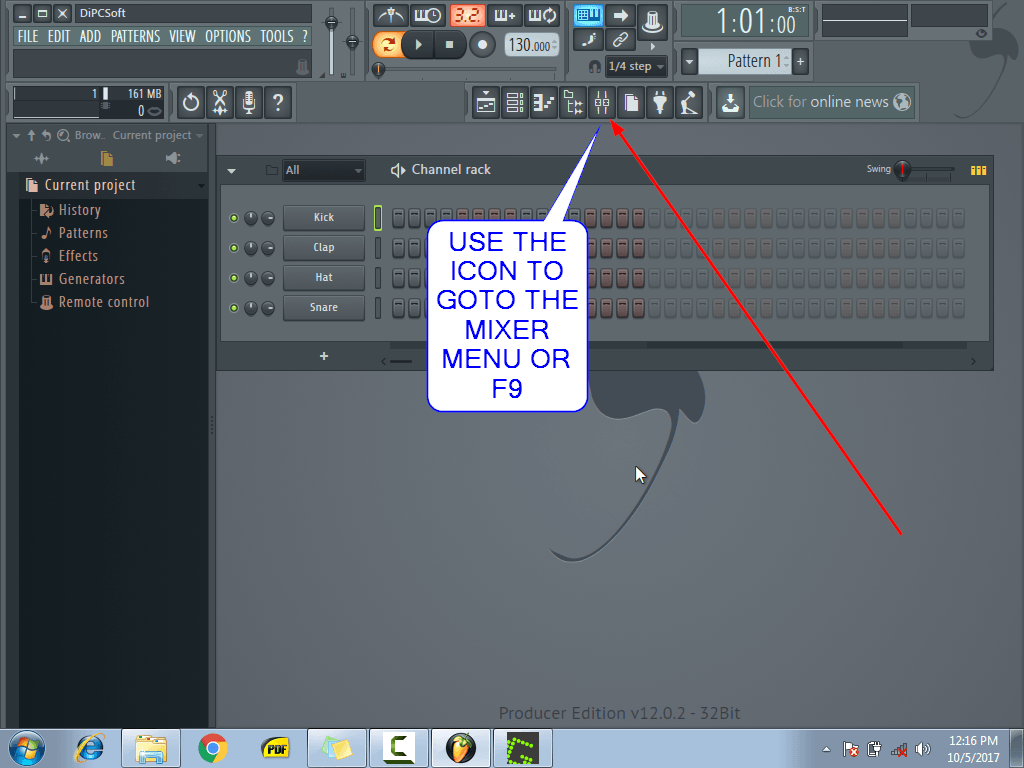Click the Swing knob in channel rack
This screenshot has height=768, width=1024.
[902, 170]
